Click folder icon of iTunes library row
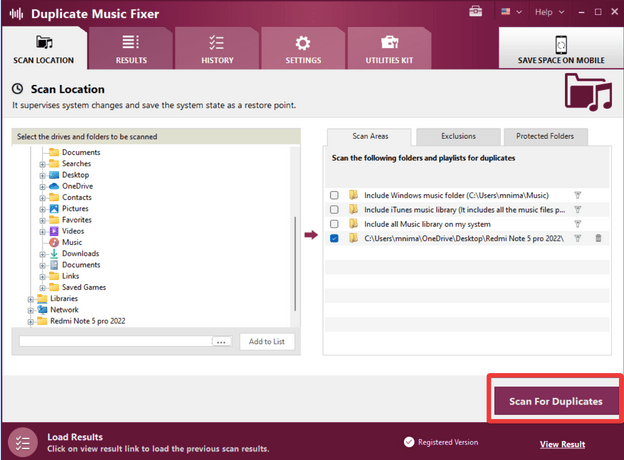The image size is (624, 460). pyautogui.click(x=353, y=209)
